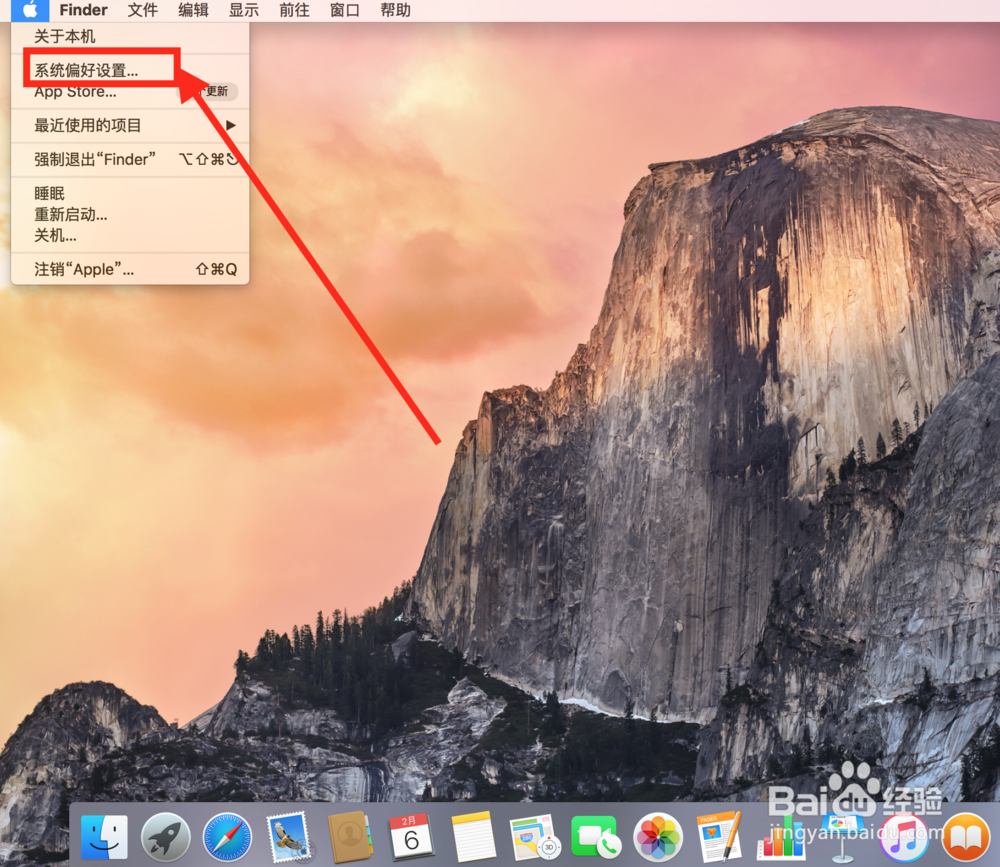Screen dimensions: 1000x867
Task: Open iTunes music note icon
Action: [x=904, y=836]
